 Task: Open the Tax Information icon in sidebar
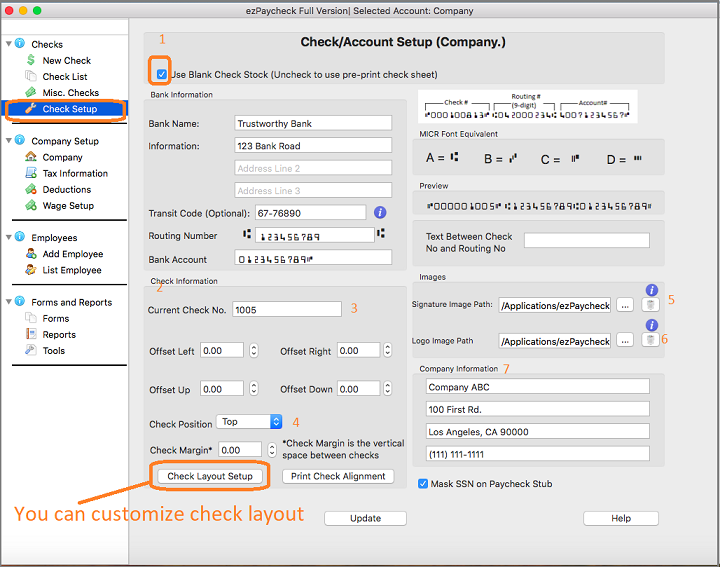[32, 174]
